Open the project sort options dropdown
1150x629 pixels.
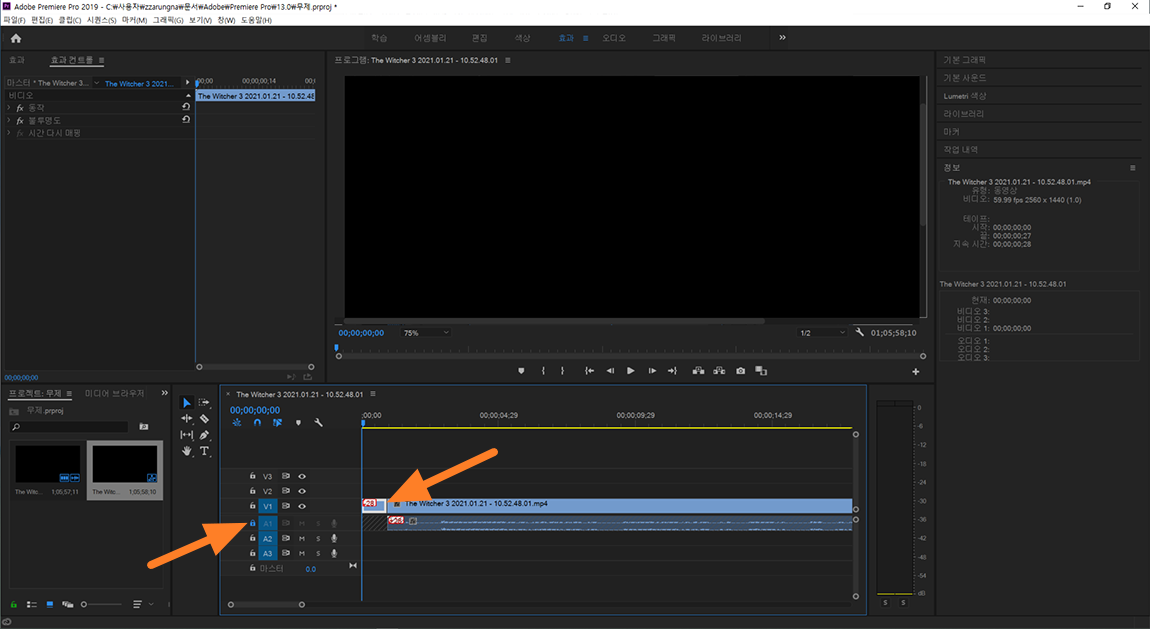(x=141, y=605)
